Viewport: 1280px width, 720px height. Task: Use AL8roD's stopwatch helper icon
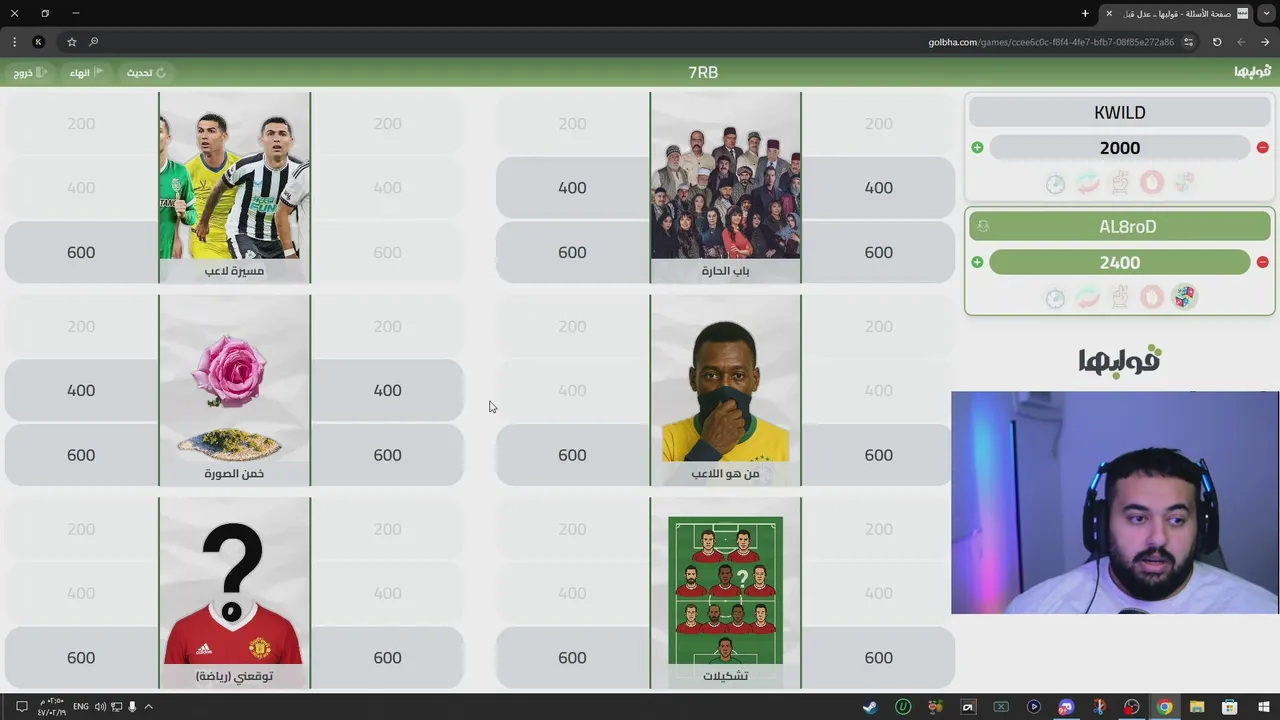[x=1055, y=298]
